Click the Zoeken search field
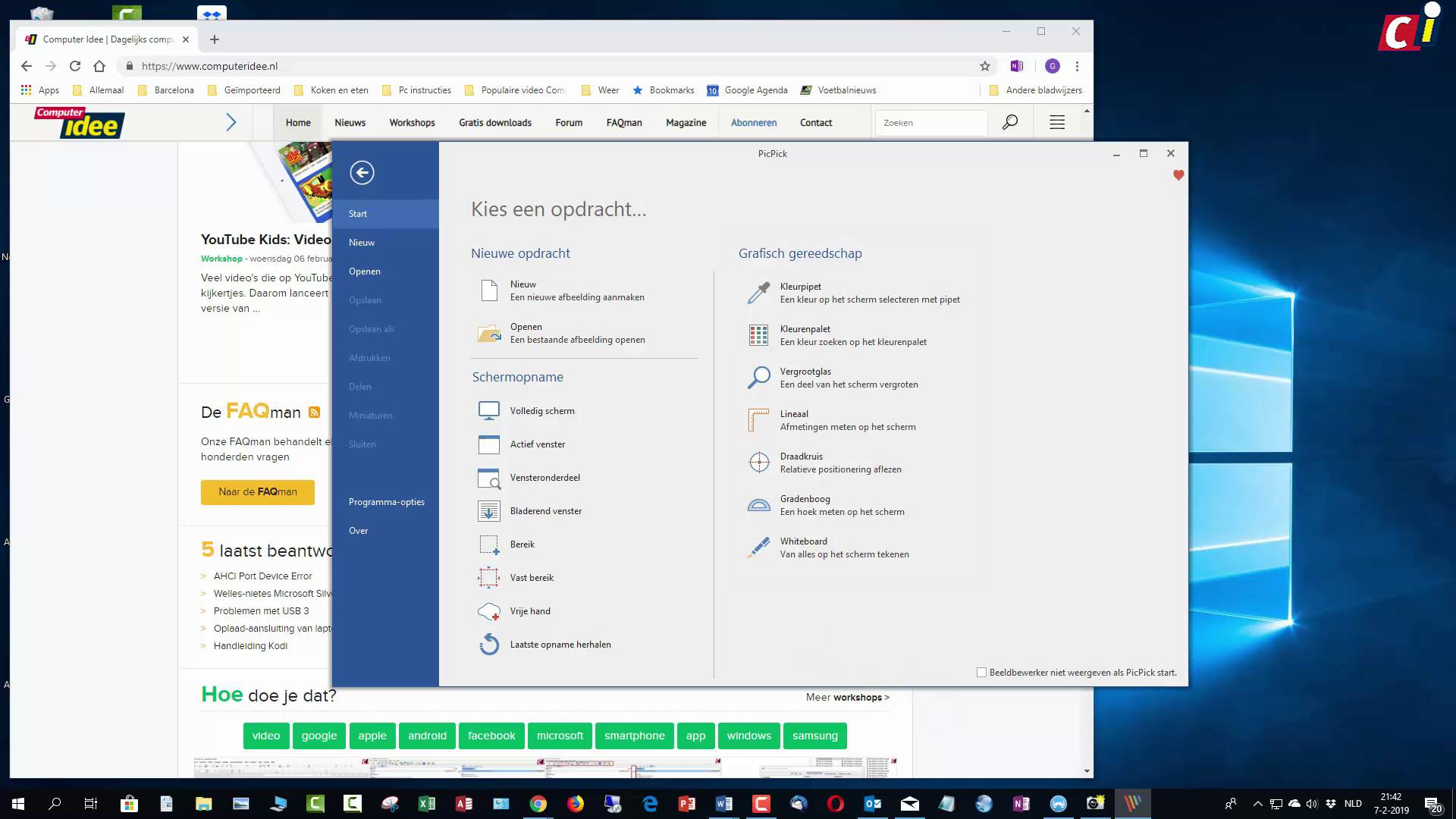 click(930, 123)
